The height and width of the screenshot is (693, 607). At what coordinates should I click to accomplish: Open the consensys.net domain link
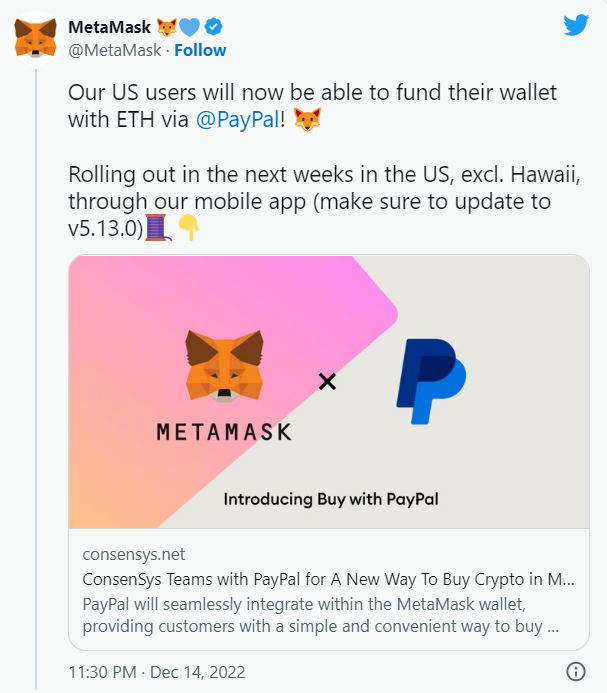133,554
